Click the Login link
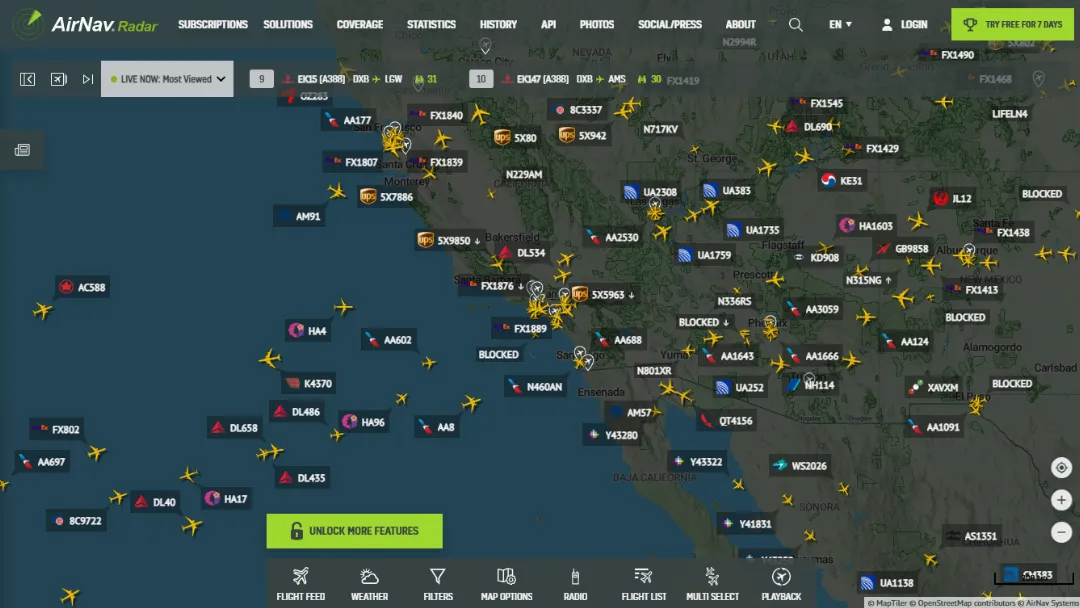The width and height of the screenshot is (1080, 608). (904, 25)
